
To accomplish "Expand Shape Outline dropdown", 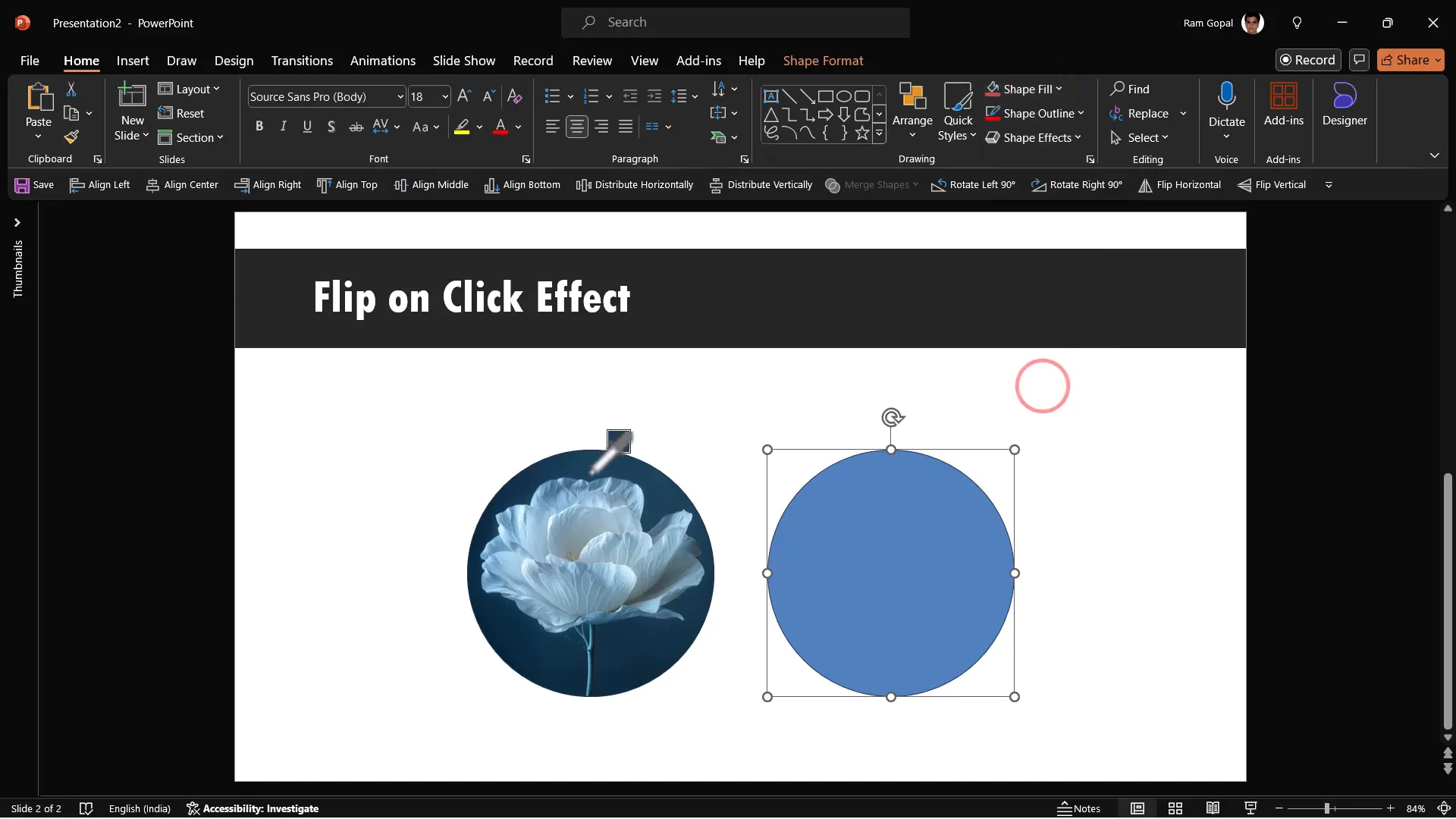I will coord(1081,113).
